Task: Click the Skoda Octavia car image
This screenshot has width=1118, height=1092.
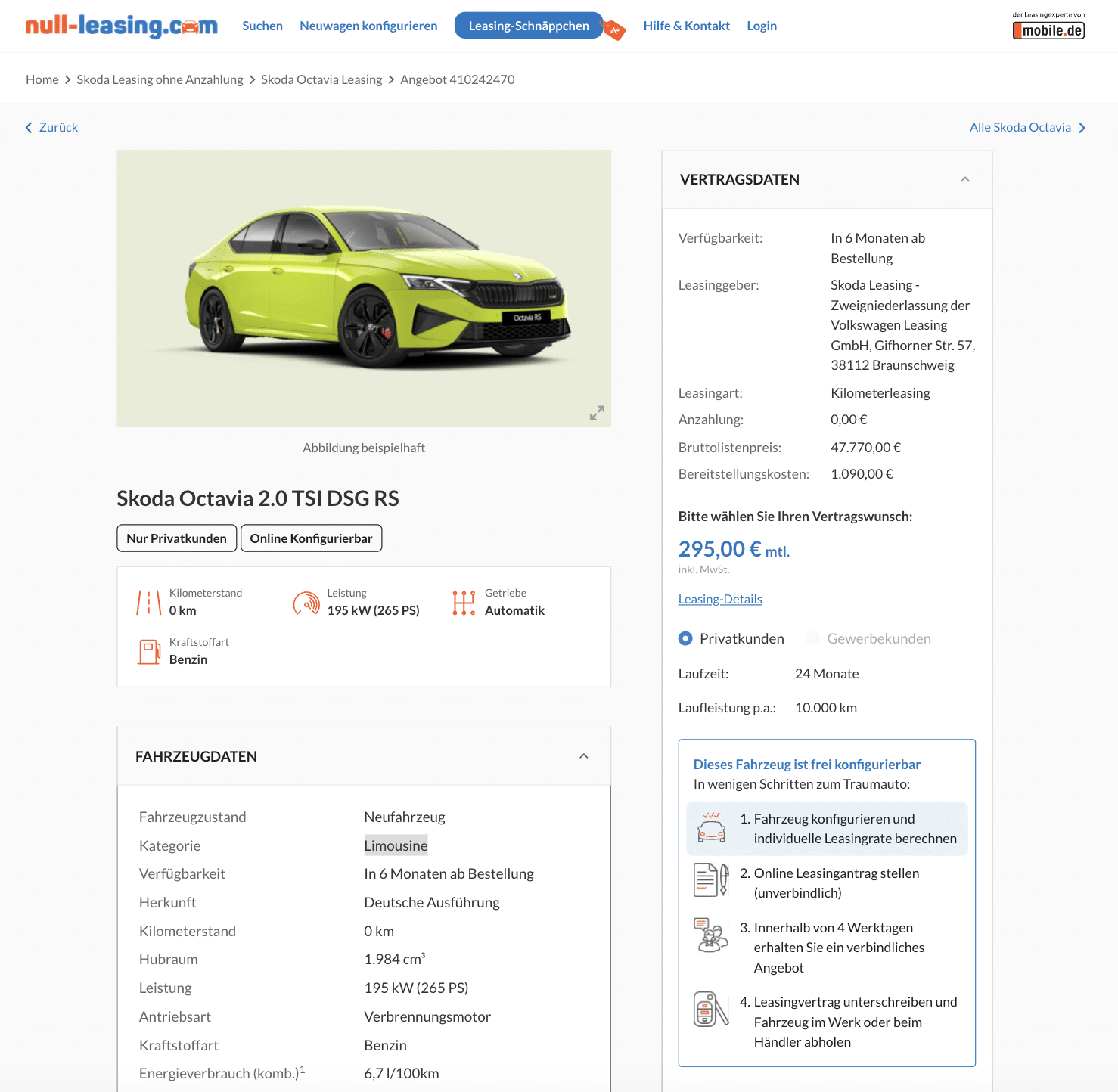Action: pyautogui.click(x=364, y=288)
